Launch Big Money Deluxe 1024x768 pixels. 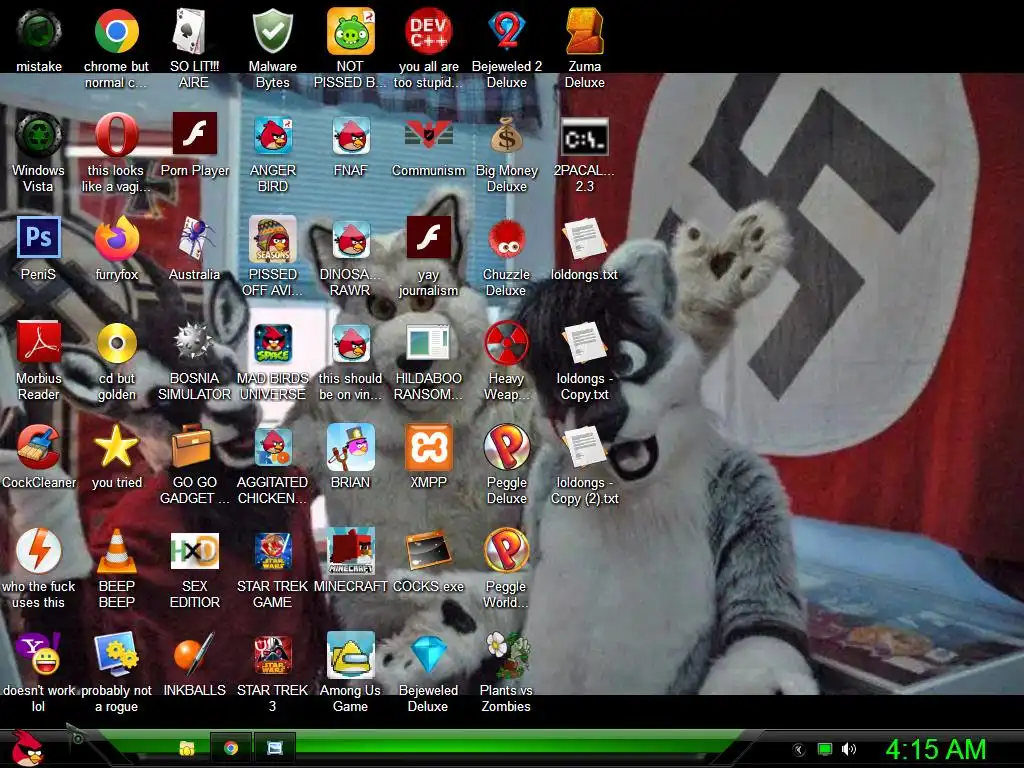506,135
